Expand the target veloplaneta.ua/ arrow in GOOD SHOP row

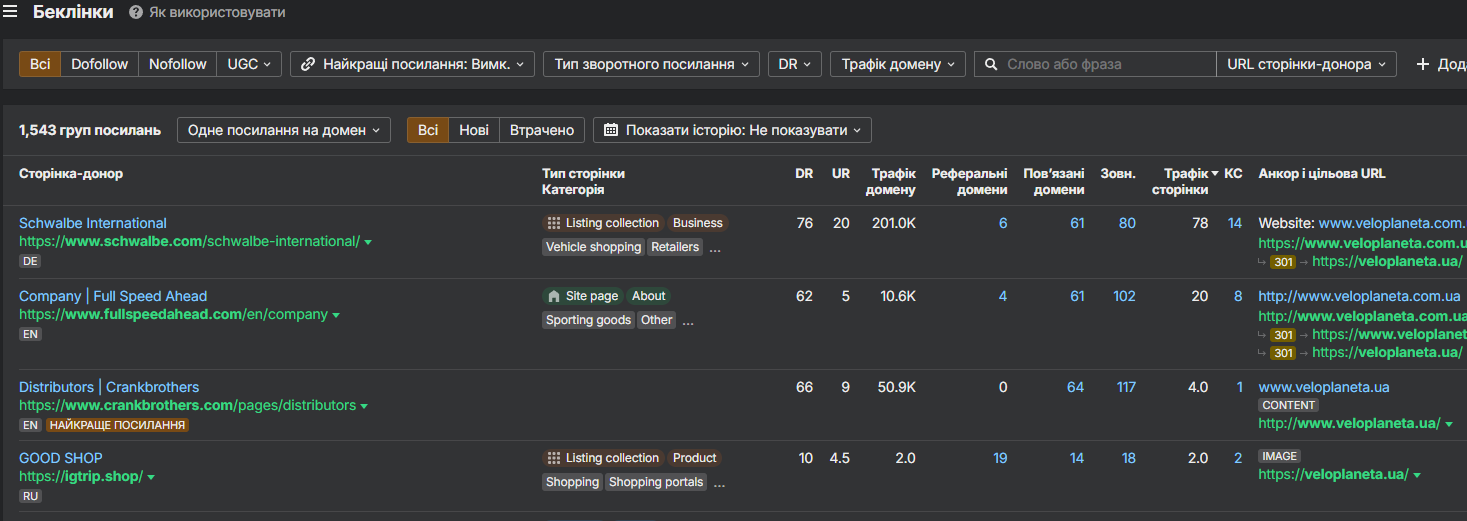pyautogui.click(x=1417, y=475)
